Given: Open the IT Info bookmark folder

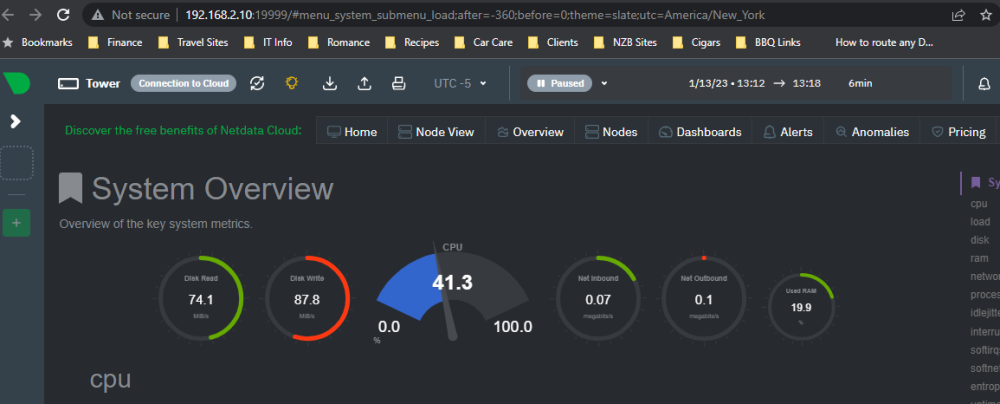Looking at the screenshot, I should click(268, 43).
